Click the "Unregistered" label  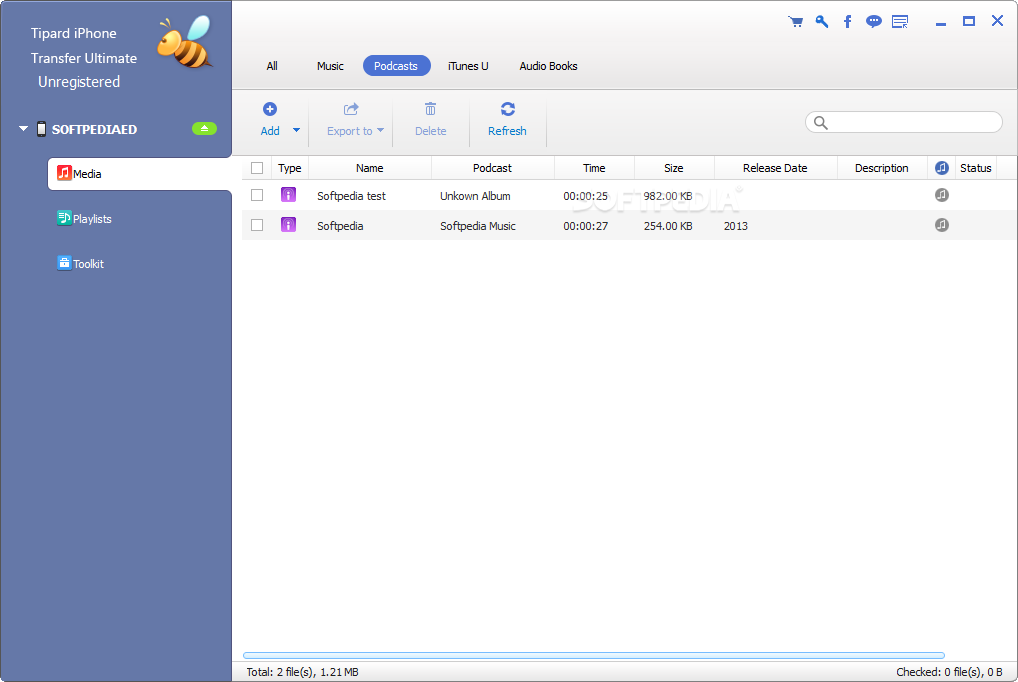click(79, 82)
